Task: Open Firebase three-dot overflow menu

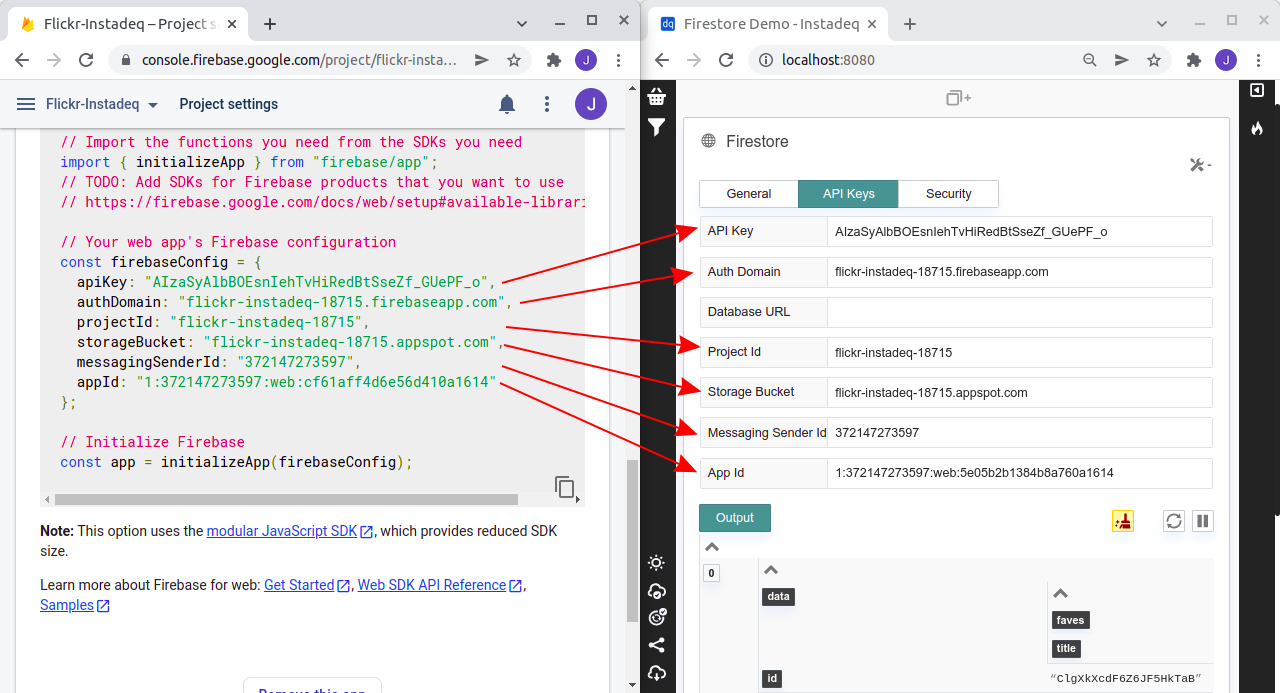Action: click(x=547, y=104)
